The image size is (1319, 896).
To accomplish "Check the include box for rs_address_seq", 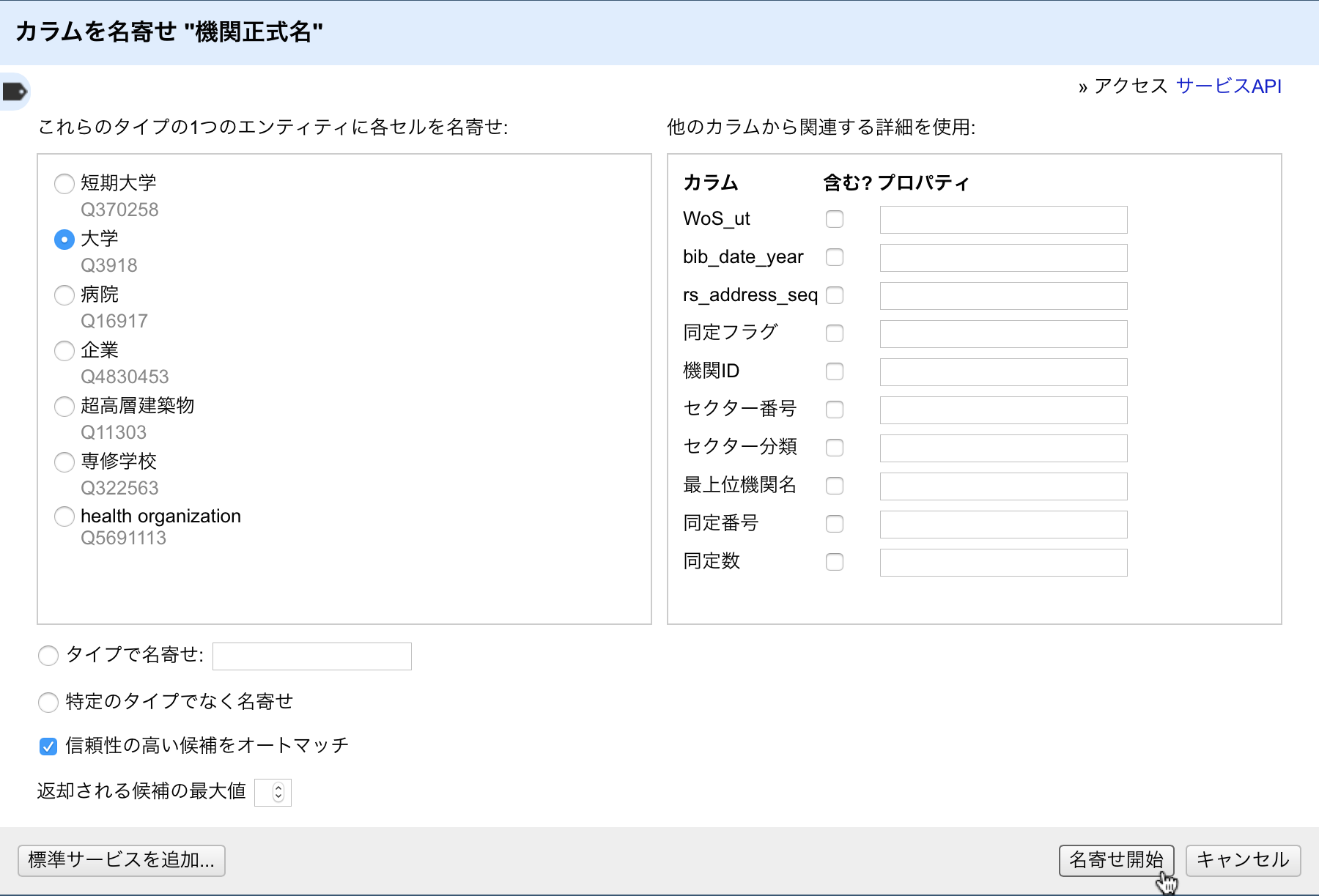I will (835, 295).
